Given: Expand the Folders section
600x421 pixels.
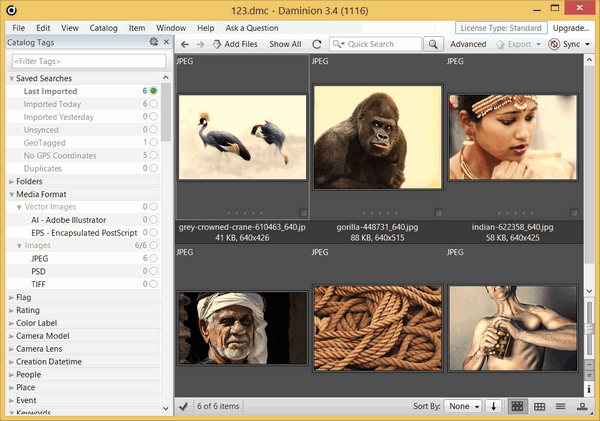Looking at the screenshot, I should pos(11,182).
